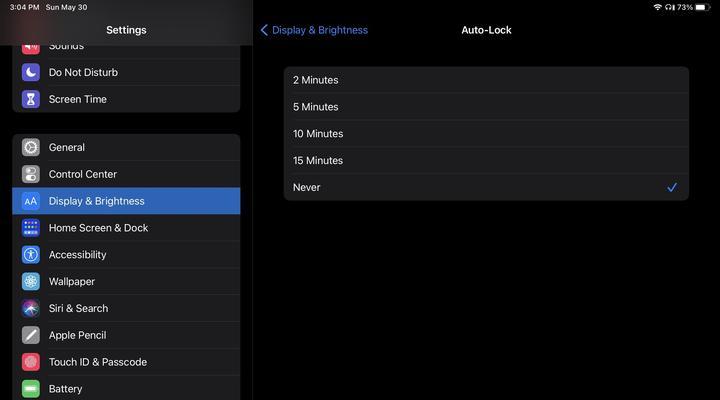
Task: Tap the Apple Pencil icon
Action: (31, 335)
